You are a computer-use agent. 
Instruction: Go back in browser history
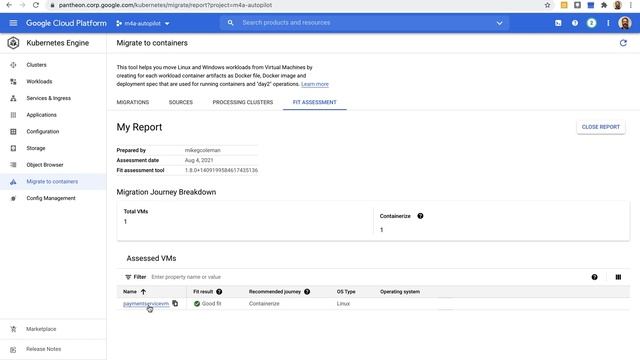point(9,5)
